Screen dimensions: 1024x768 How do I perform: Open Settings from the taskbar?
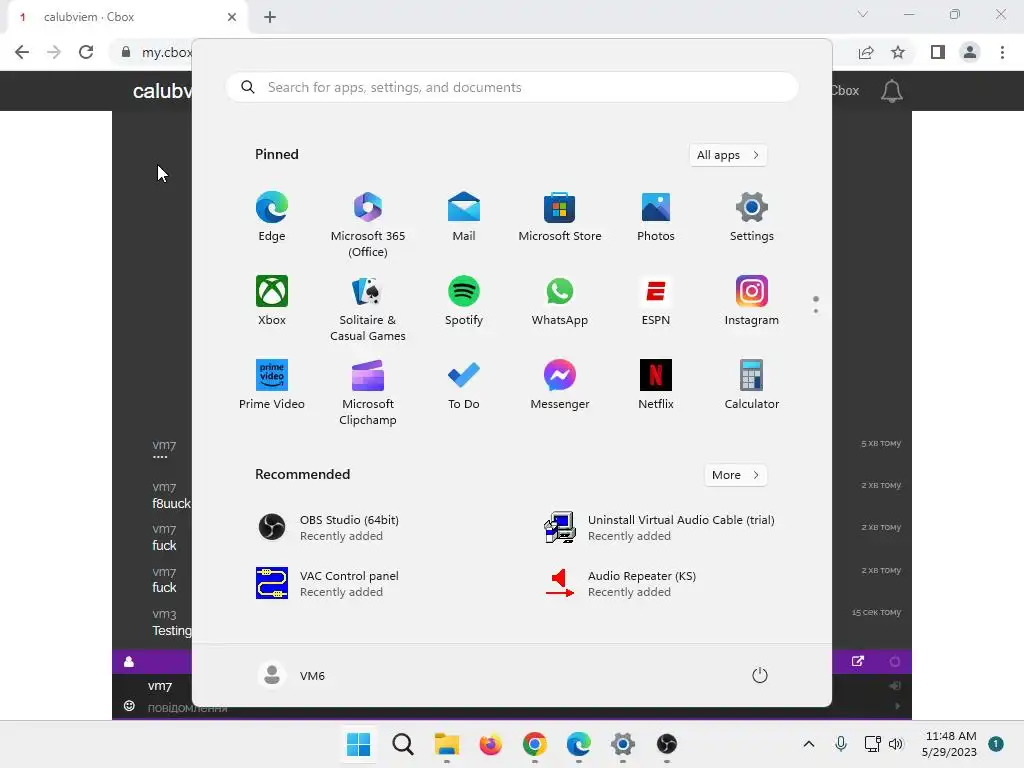click(x=623, y=744)
